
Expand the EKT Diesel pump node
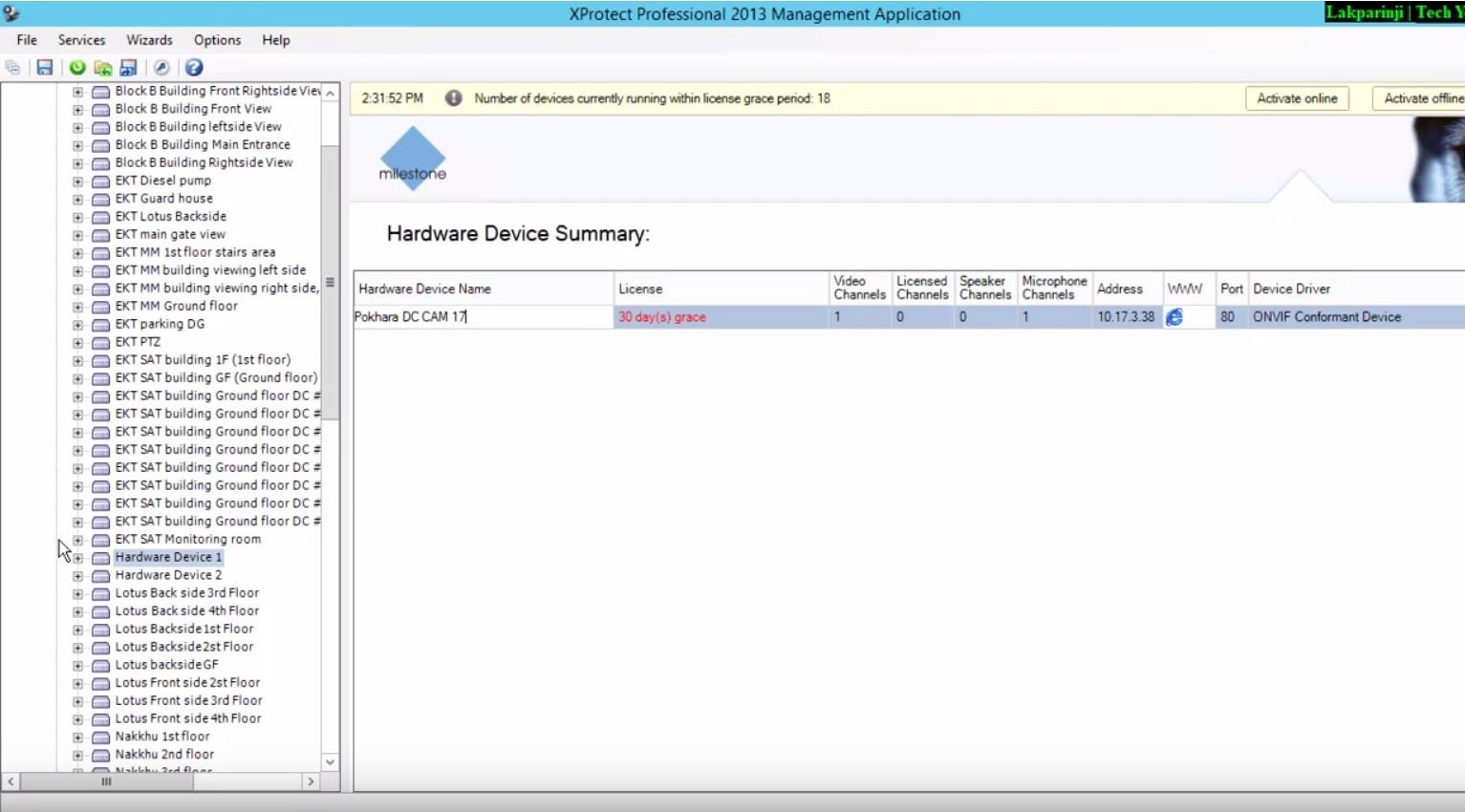(x=77, y=182)
